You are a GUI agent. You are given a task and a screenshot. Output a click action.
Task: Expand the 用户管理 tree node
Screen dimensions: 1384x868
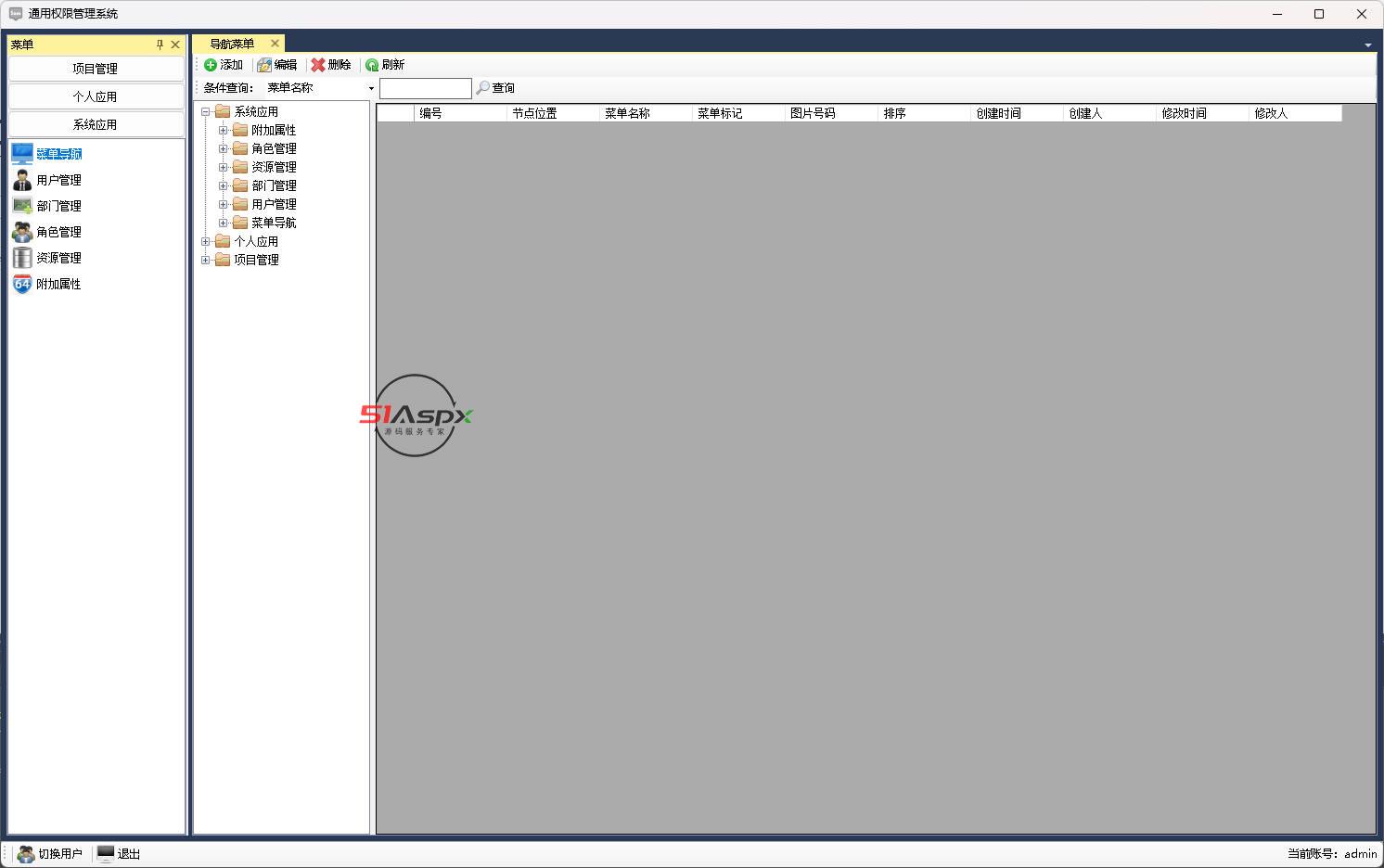click(224, 205)
